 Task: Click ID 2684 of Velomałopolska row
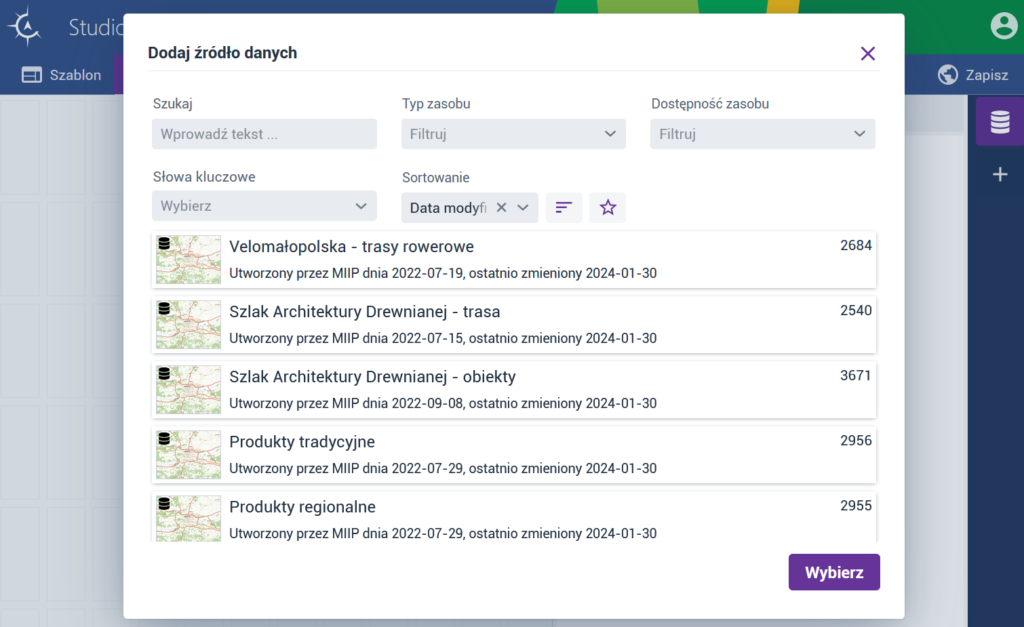pyautogui.click(x=856, y=246)
